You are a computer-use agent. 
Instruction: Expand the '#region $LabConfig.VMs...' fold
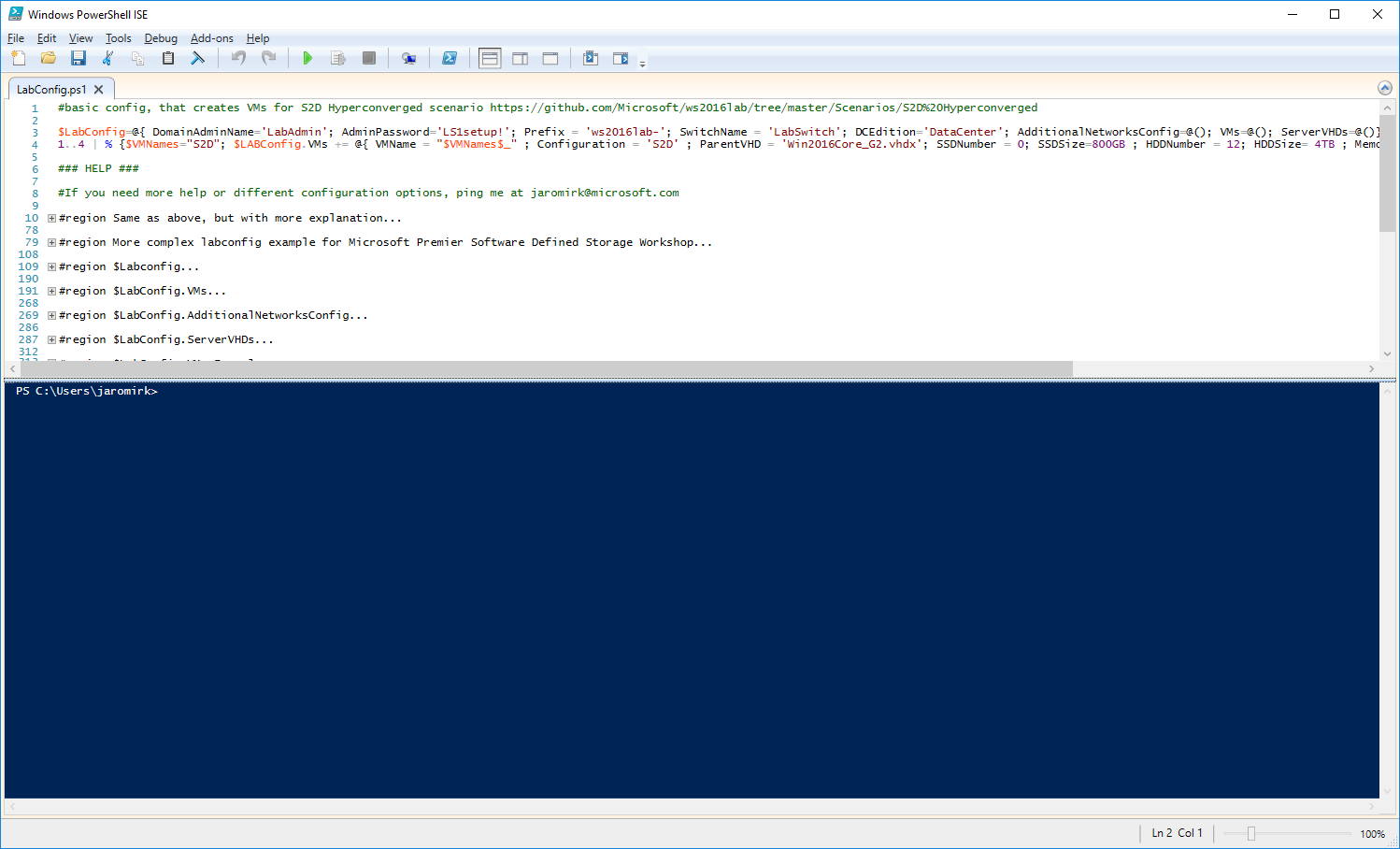pyautogui.click(x=52, y=291)
